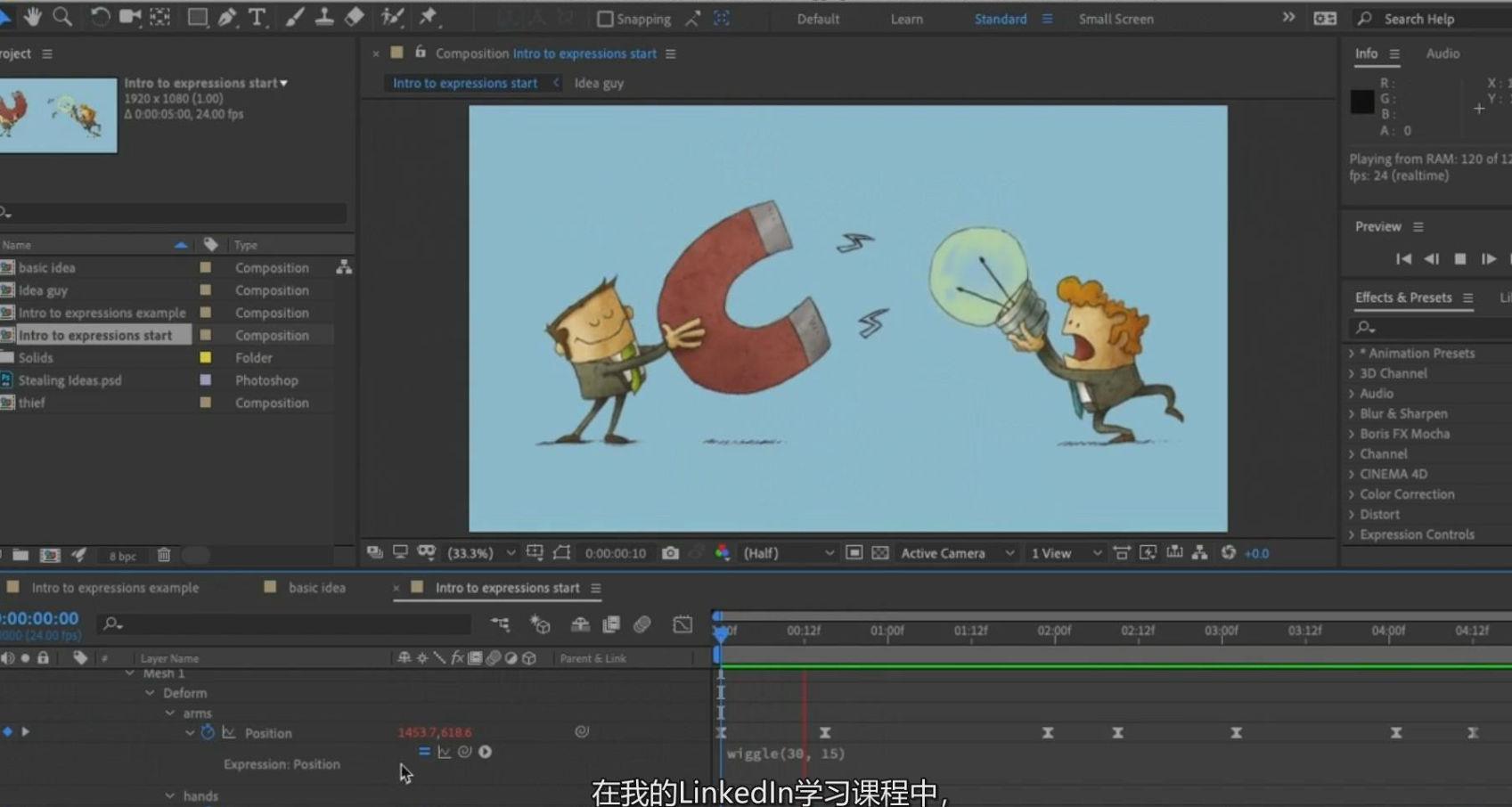Toggle the Position stopwatch

(x=208, y=732)
